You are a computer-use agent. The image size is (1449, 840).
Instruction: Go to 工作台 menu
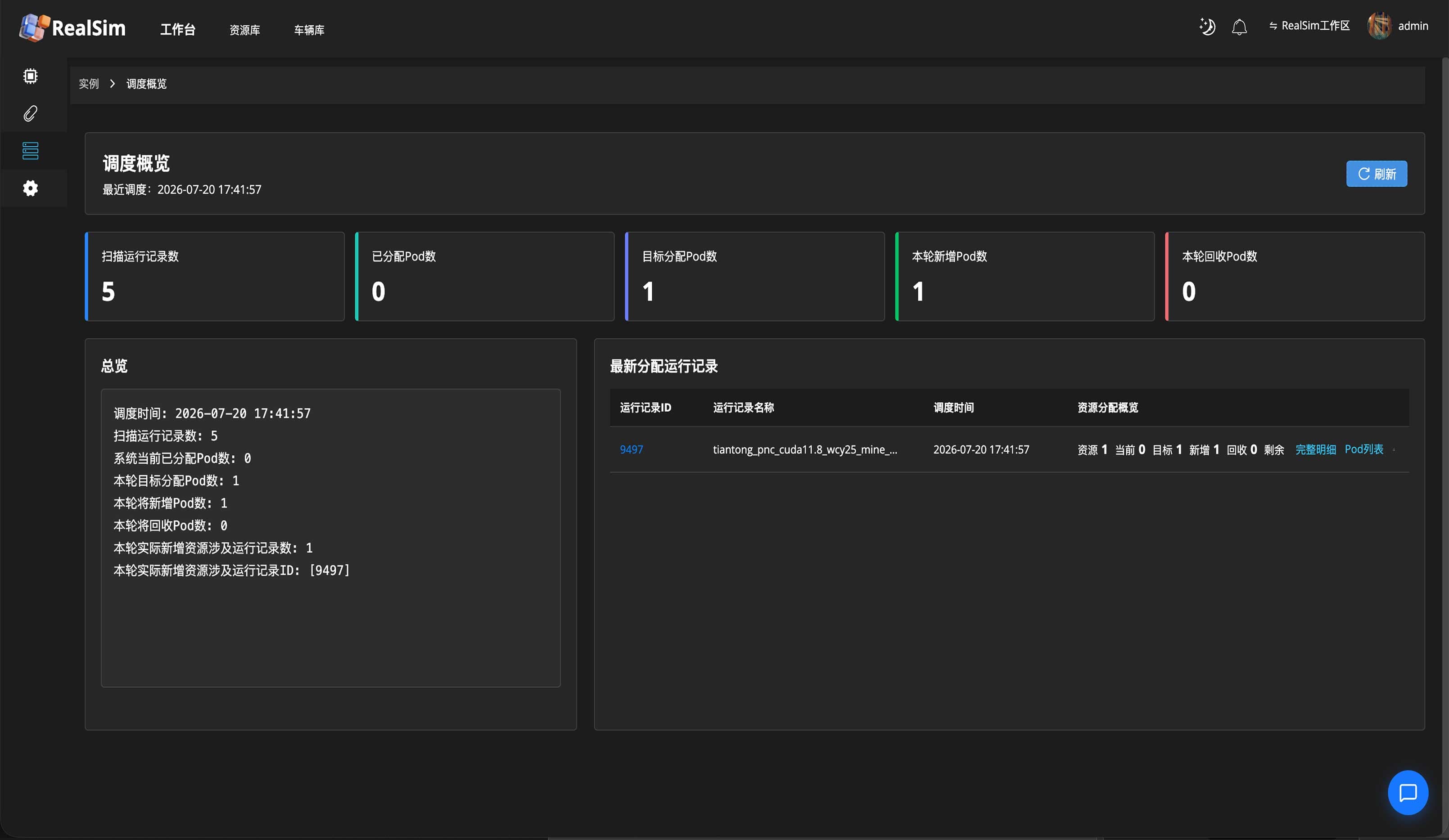click(x=178, y=30)
